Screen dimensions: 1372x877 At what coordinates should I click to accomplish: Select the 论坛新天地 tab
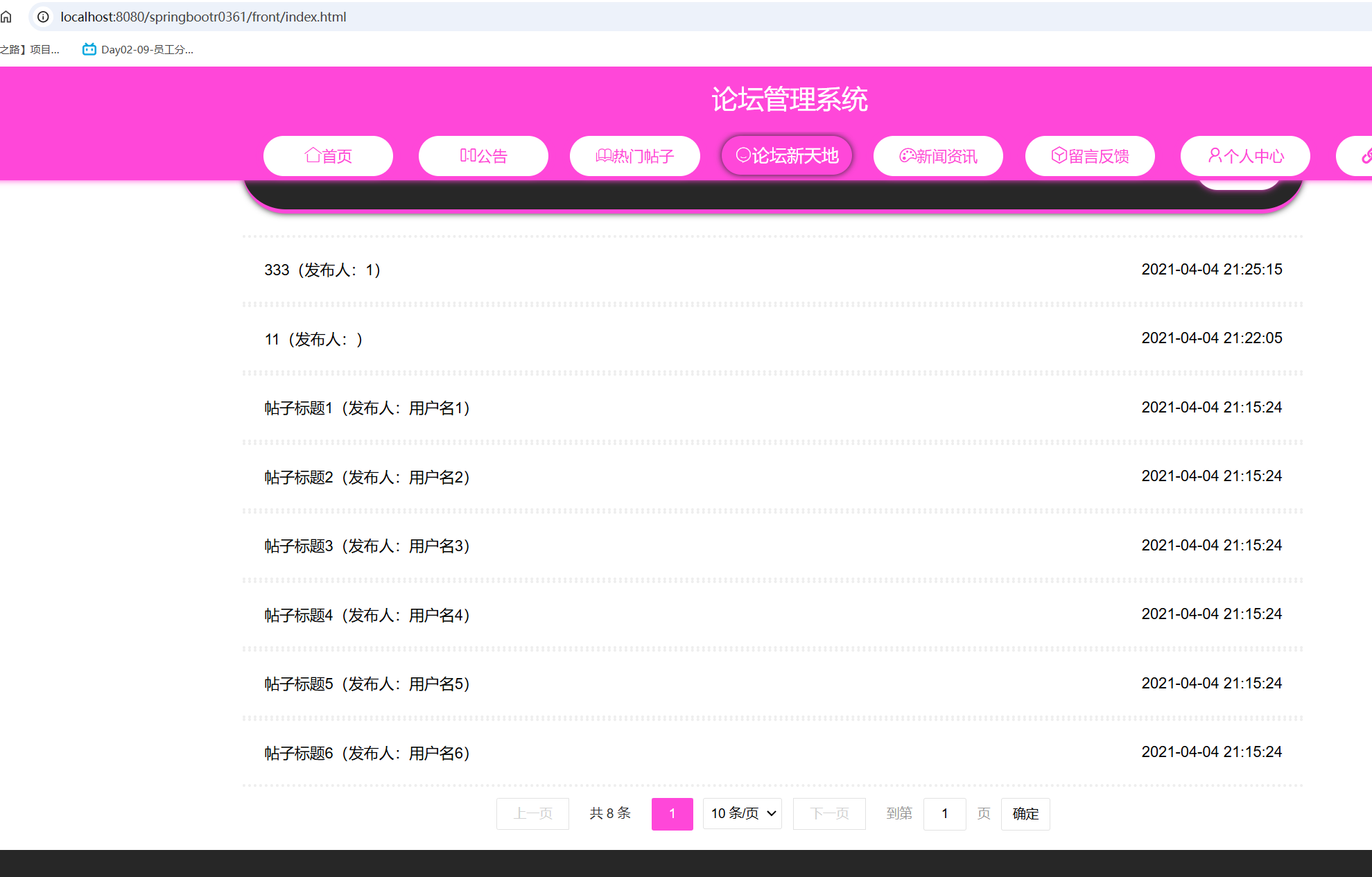(787, 155)
